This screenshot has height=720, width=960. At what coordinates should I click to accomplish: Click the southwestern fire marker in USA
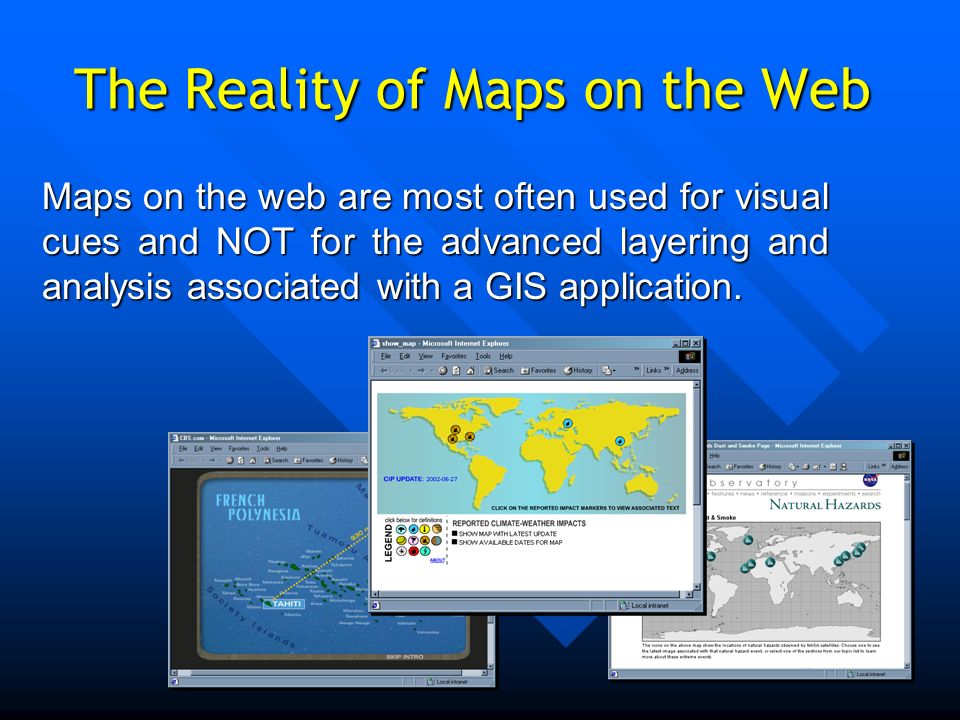pos(452,438)
